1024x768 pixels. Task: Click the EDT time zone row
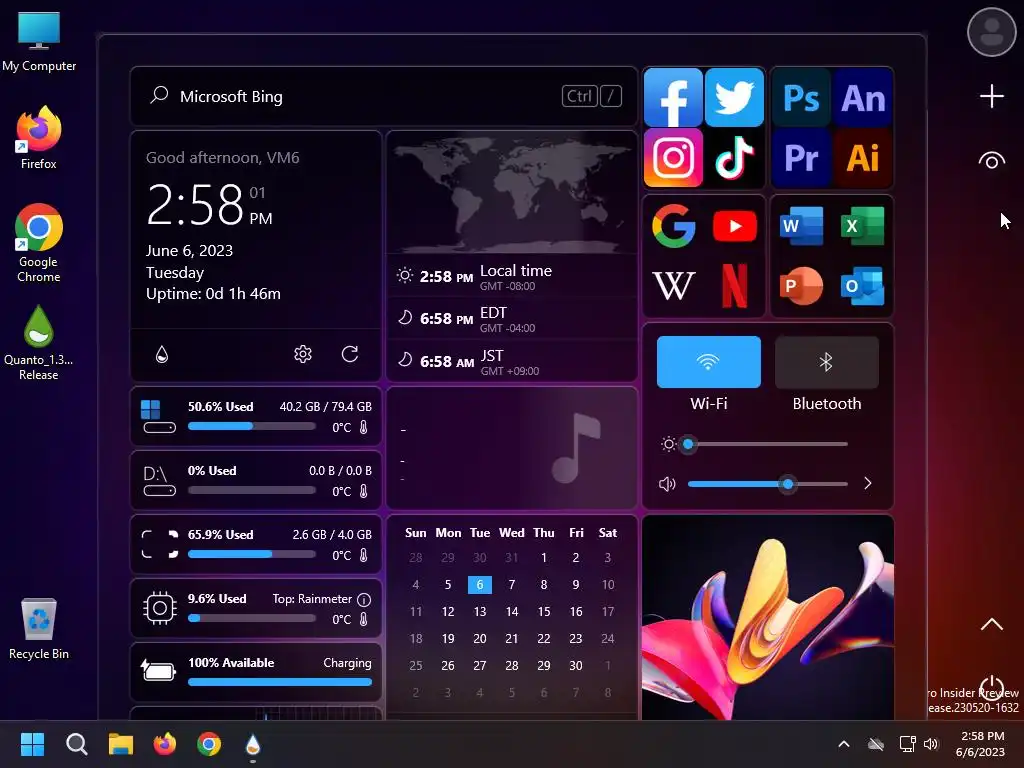[511, 319]
